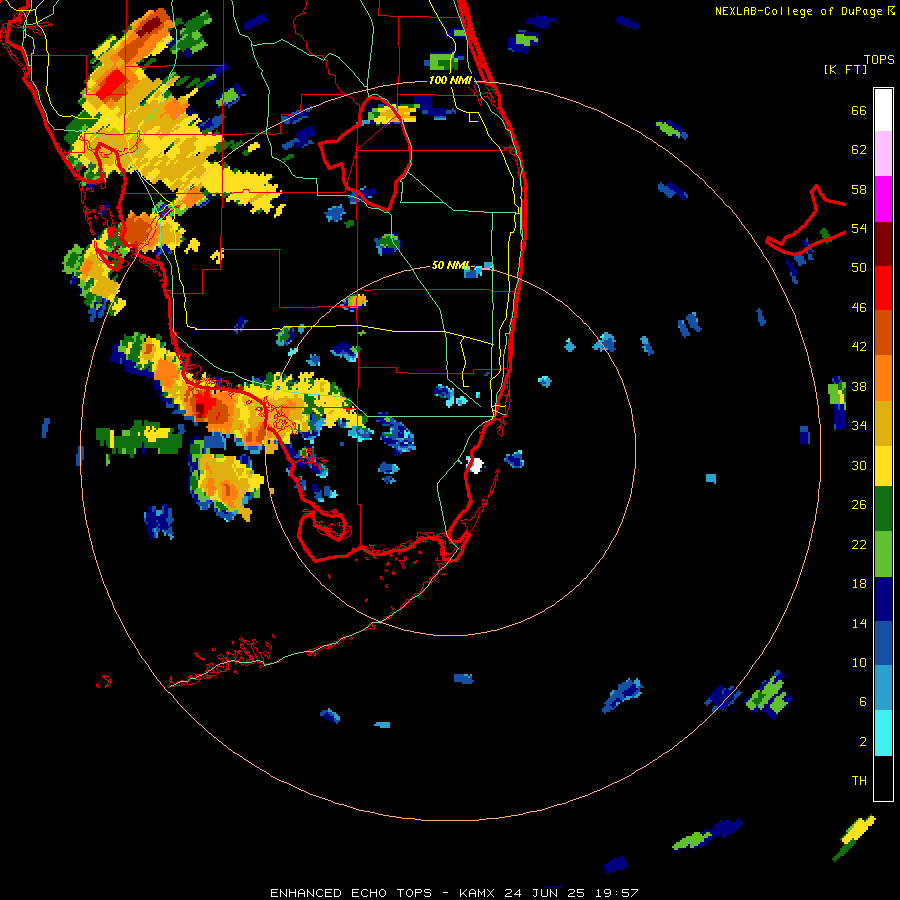The image size is (900, 900).
Task: Click the legend value 62
Action: coord(859,150)
